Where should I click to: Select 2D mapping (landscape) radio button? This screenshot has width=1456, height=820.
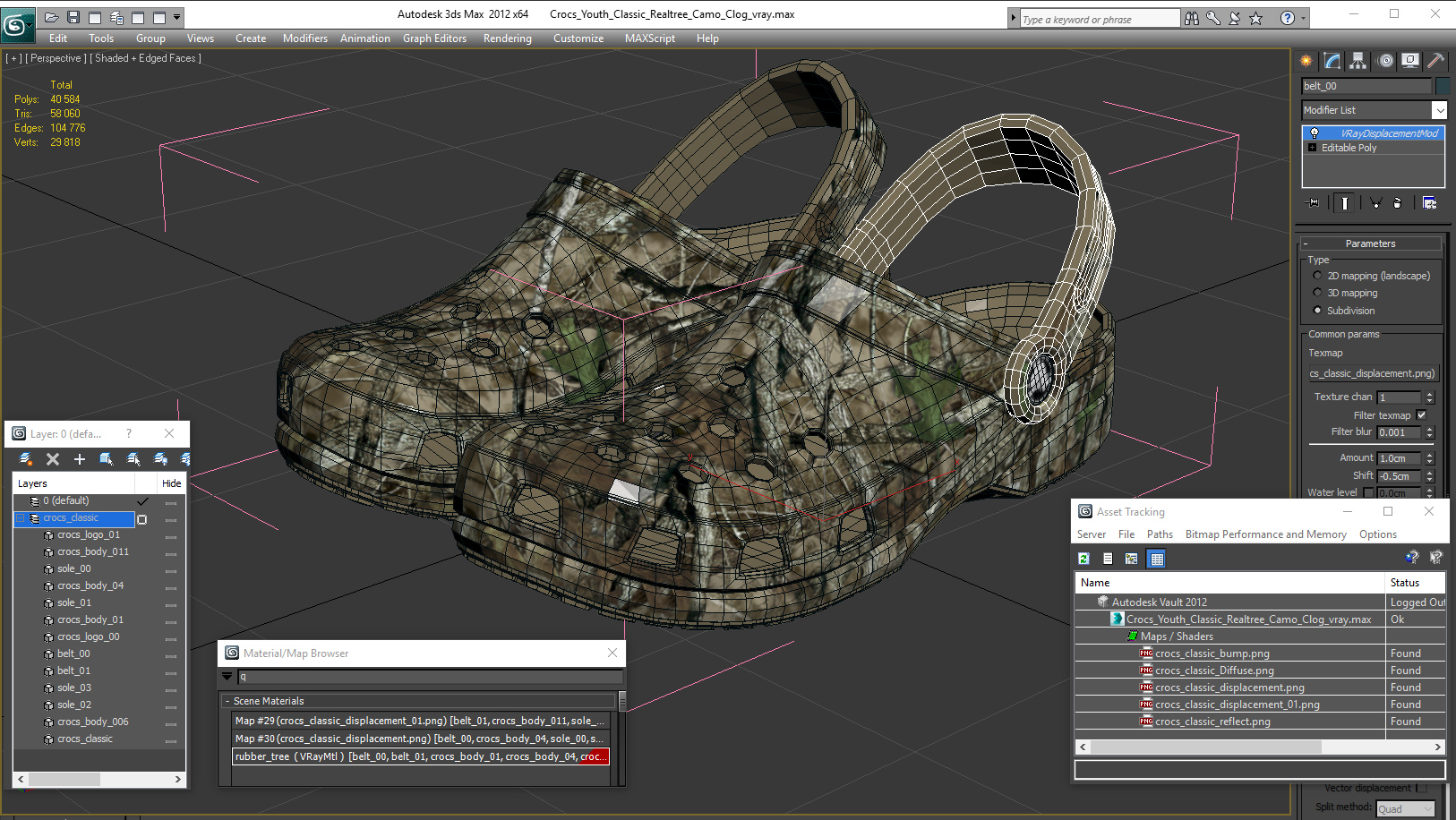coord(1317,276)
